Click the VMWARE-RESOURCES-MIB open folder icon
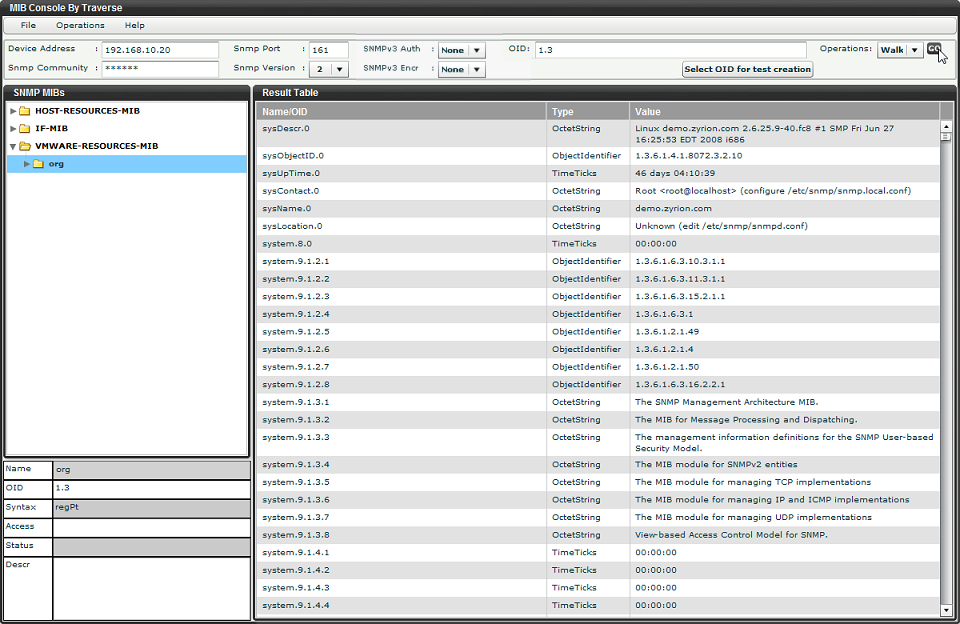The width and height of the screenshot is (960, 624). point(24,146)
